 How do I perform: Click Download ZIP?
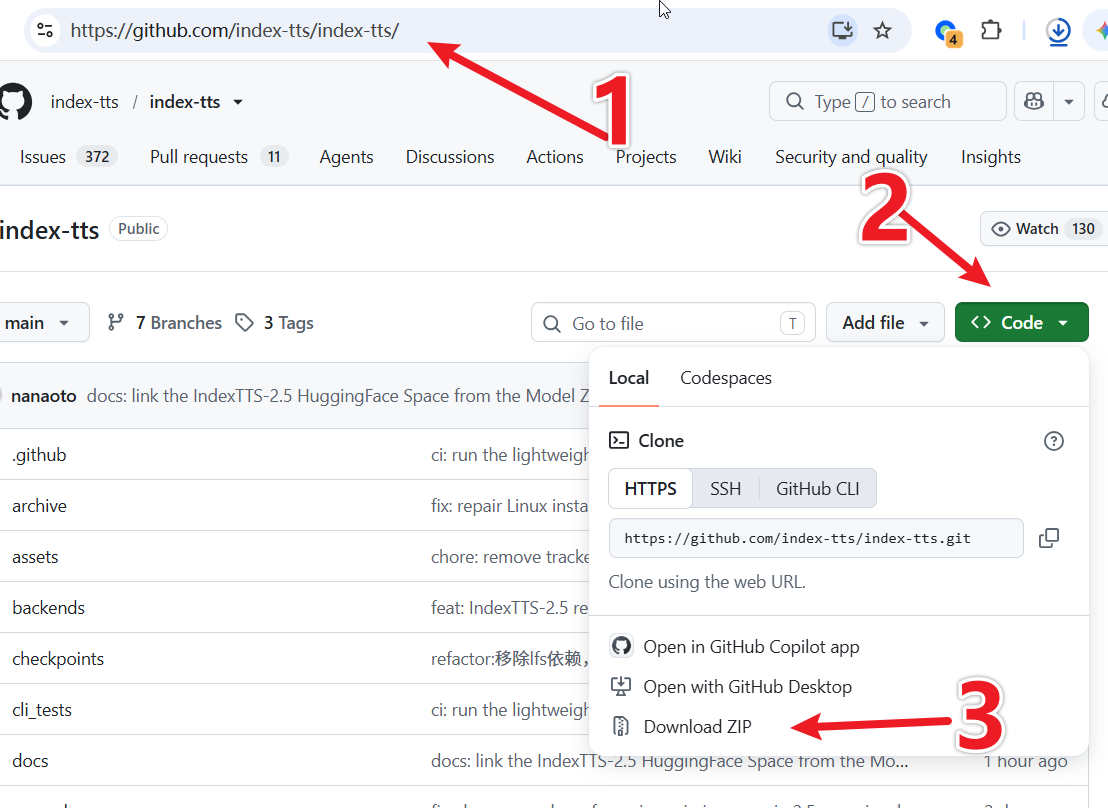point(681,727)
